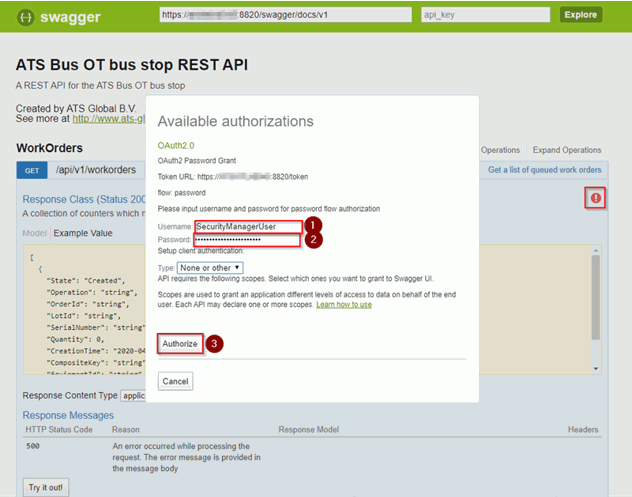Click the Password field in authorization dialog
This screenshot has height=497, width=632.
point(247,240)
